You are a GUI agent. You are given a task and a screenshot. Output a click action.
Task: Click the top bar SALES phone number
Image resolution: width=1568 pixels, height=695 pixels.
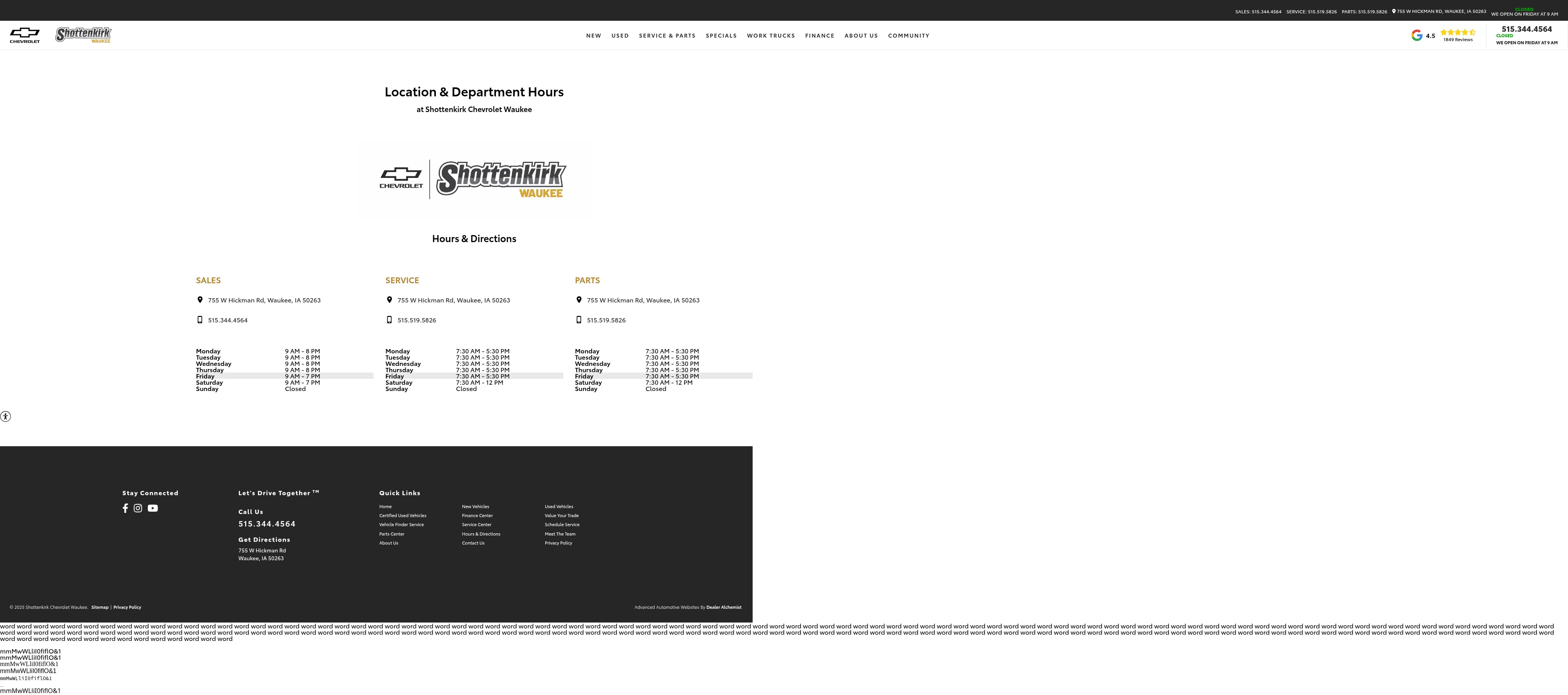click(1258, 12)
